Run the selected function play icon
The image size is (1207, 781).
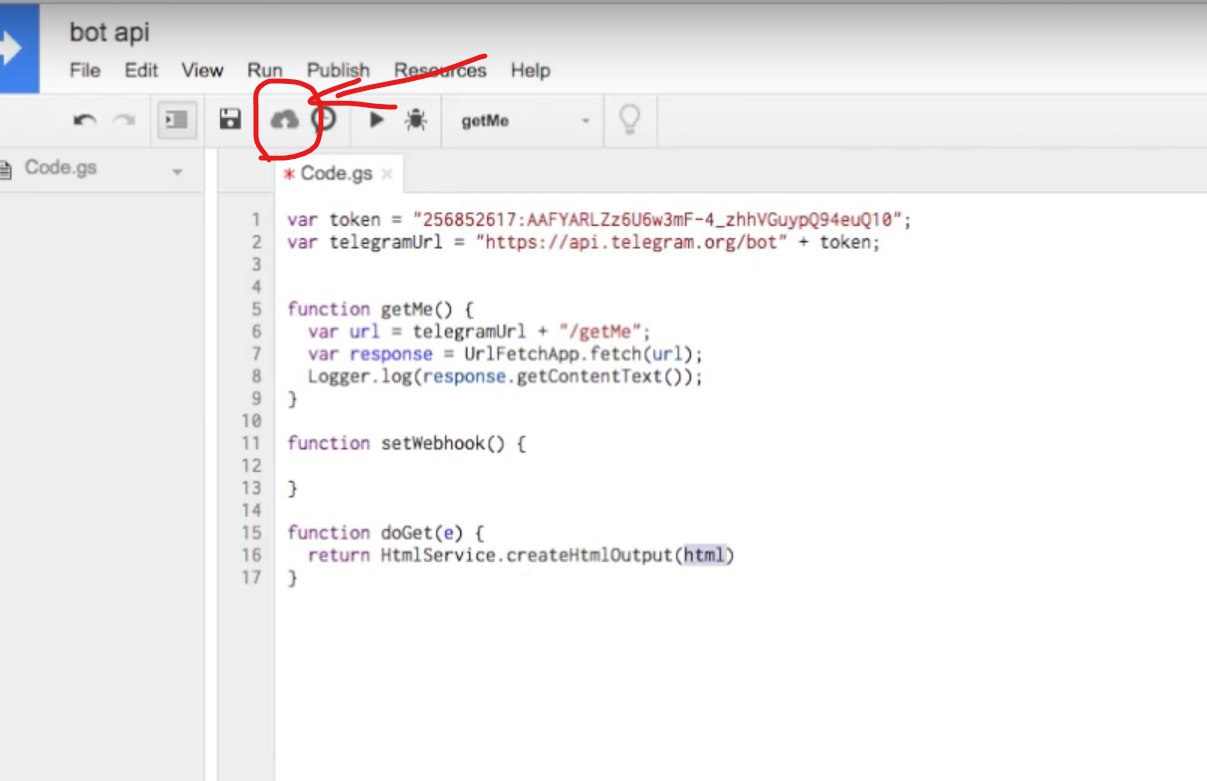coord(377,120)
